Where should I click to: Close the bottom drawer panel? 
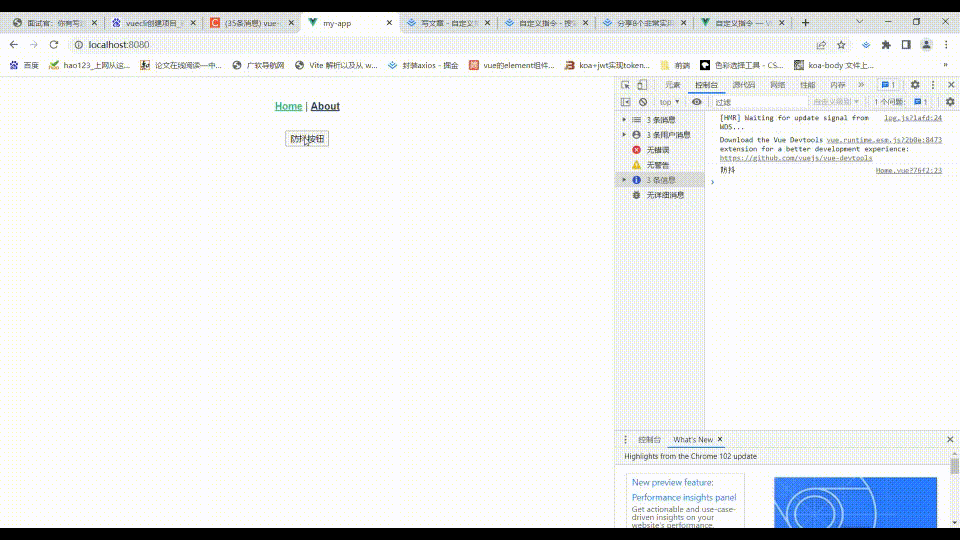click(x=950, y=440)
